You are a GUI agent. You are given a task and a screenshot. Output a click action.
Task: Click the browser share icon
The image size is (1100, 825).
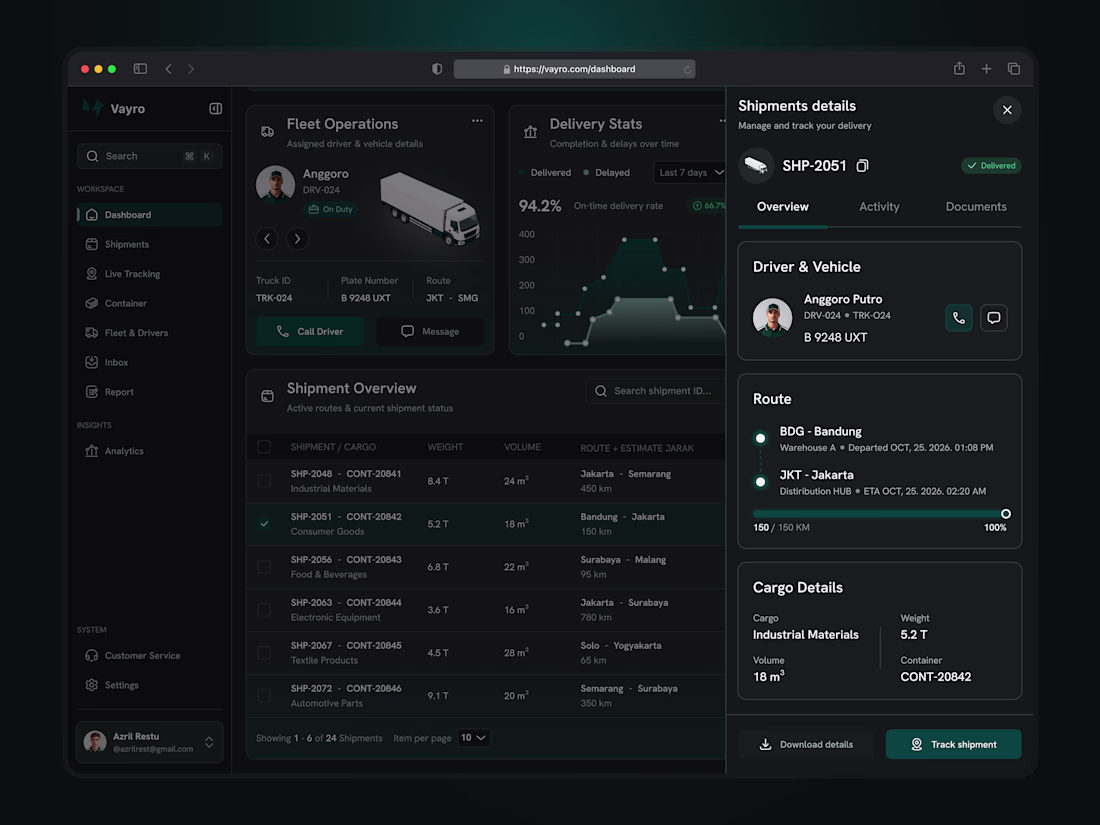click(x=959, y=69)
